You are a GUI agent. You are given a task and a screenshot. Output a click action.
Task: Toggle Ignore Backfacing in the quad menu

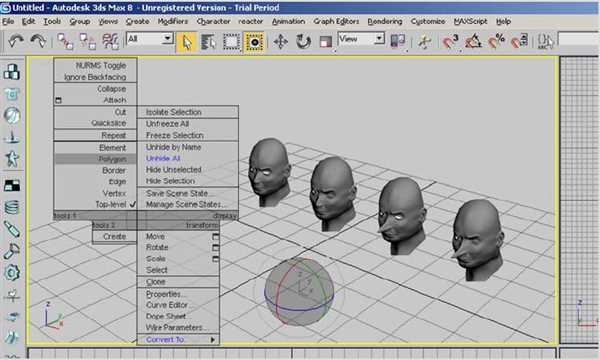(x=95, y=77)
